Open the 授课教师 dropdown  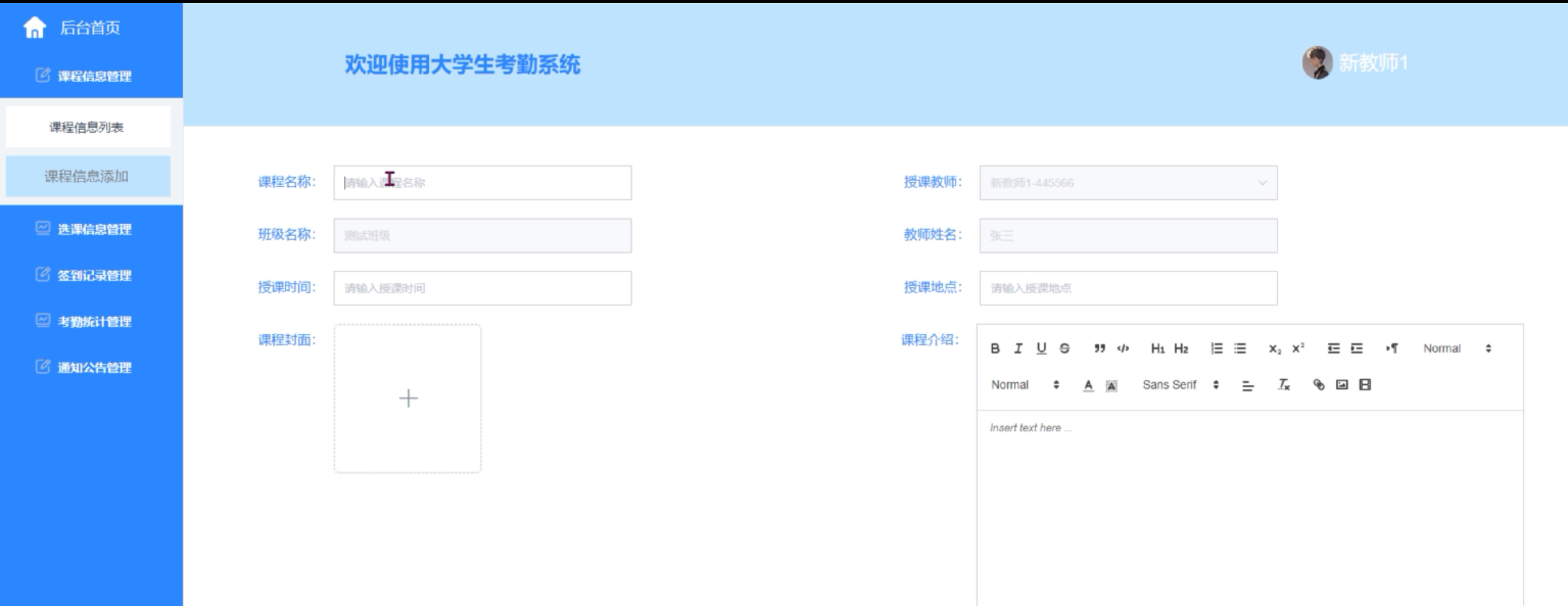point(1128,183)
